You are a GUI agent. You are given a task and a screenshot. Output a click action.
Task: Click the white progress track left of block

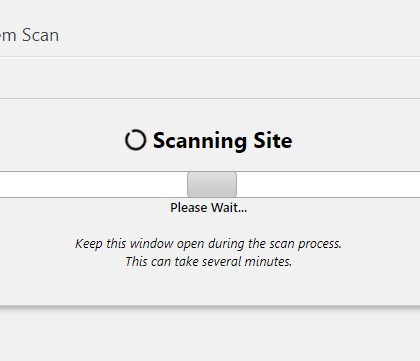click(93, 185)
